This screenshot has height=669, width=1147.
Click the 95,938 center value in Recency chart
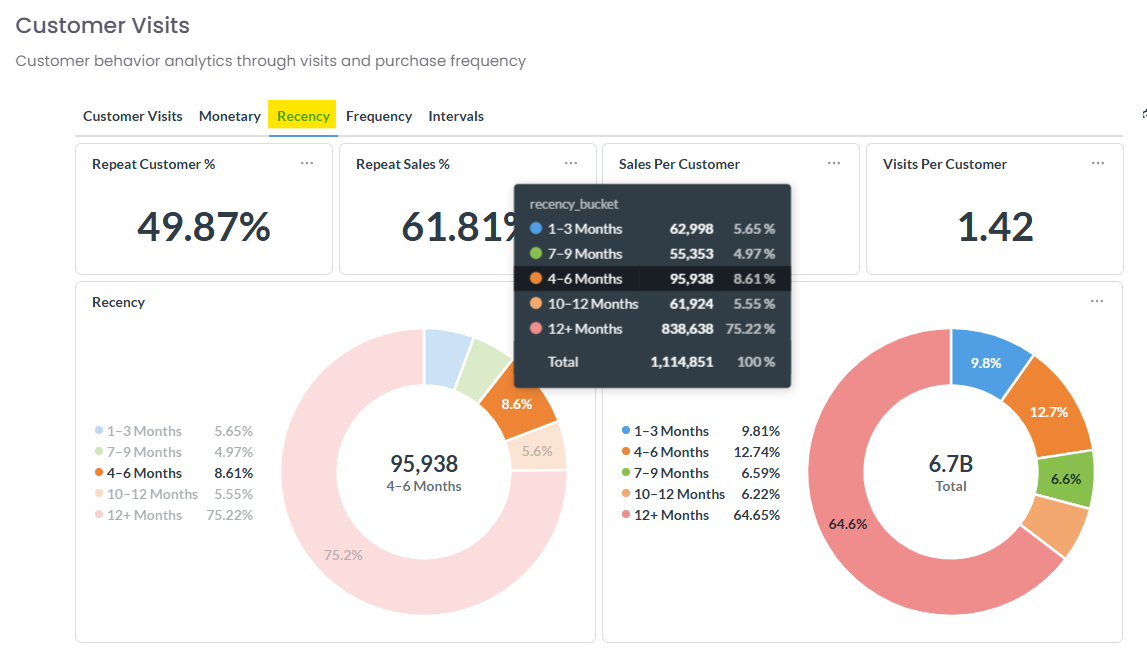coord(424,464)
